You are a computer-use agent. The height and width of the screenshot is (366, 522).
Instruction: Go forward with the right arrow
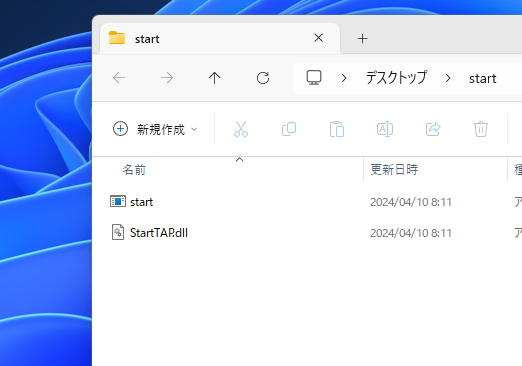pyautogui.click(x=167, y=78)
